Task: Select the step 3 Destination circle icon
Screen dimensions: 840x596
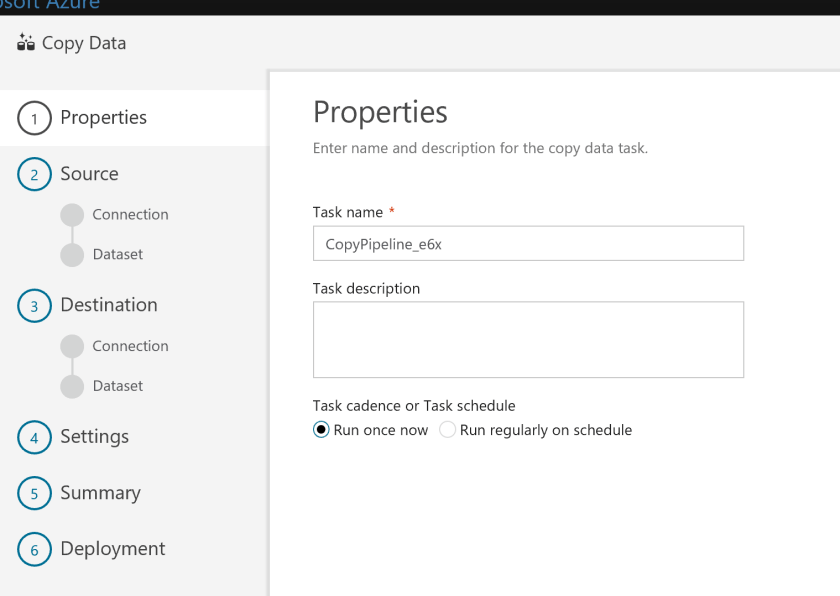Action: coord(32,305)
